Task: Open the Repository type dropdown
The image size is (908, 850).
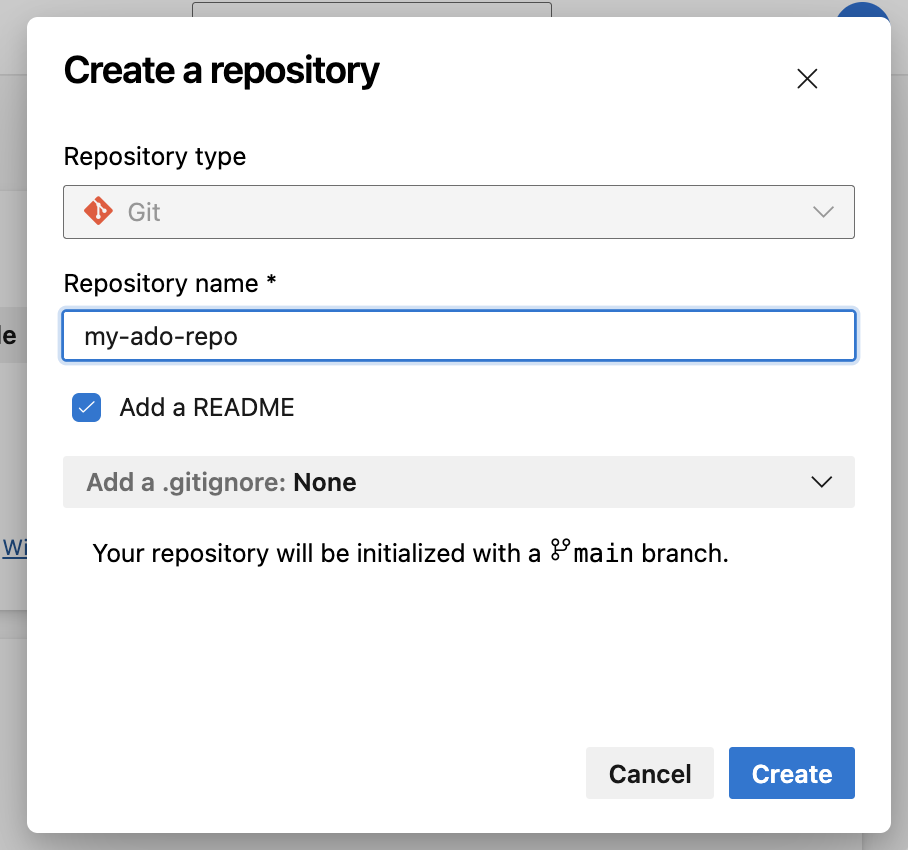Action: (x=459, y=211)
